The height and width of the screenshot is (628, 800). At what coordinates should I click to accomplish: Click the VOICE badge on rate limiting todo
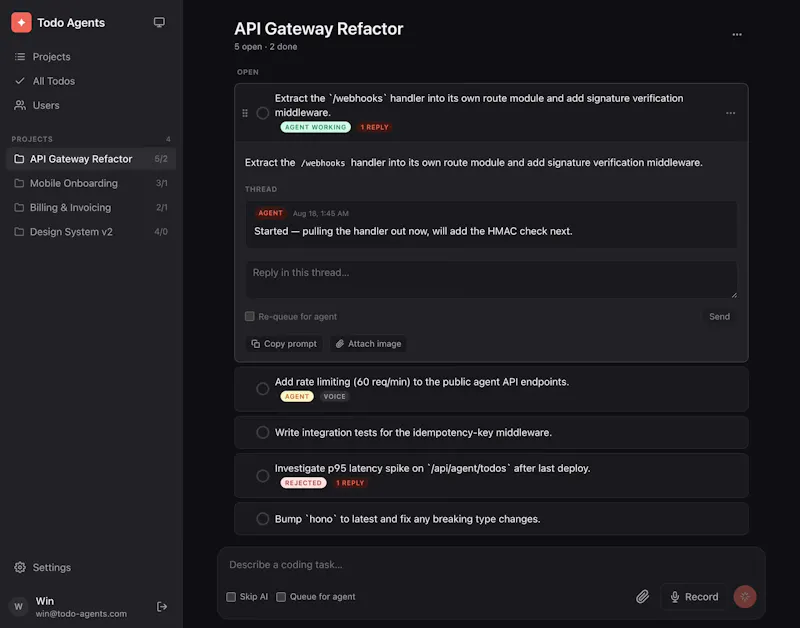[335, 396]
